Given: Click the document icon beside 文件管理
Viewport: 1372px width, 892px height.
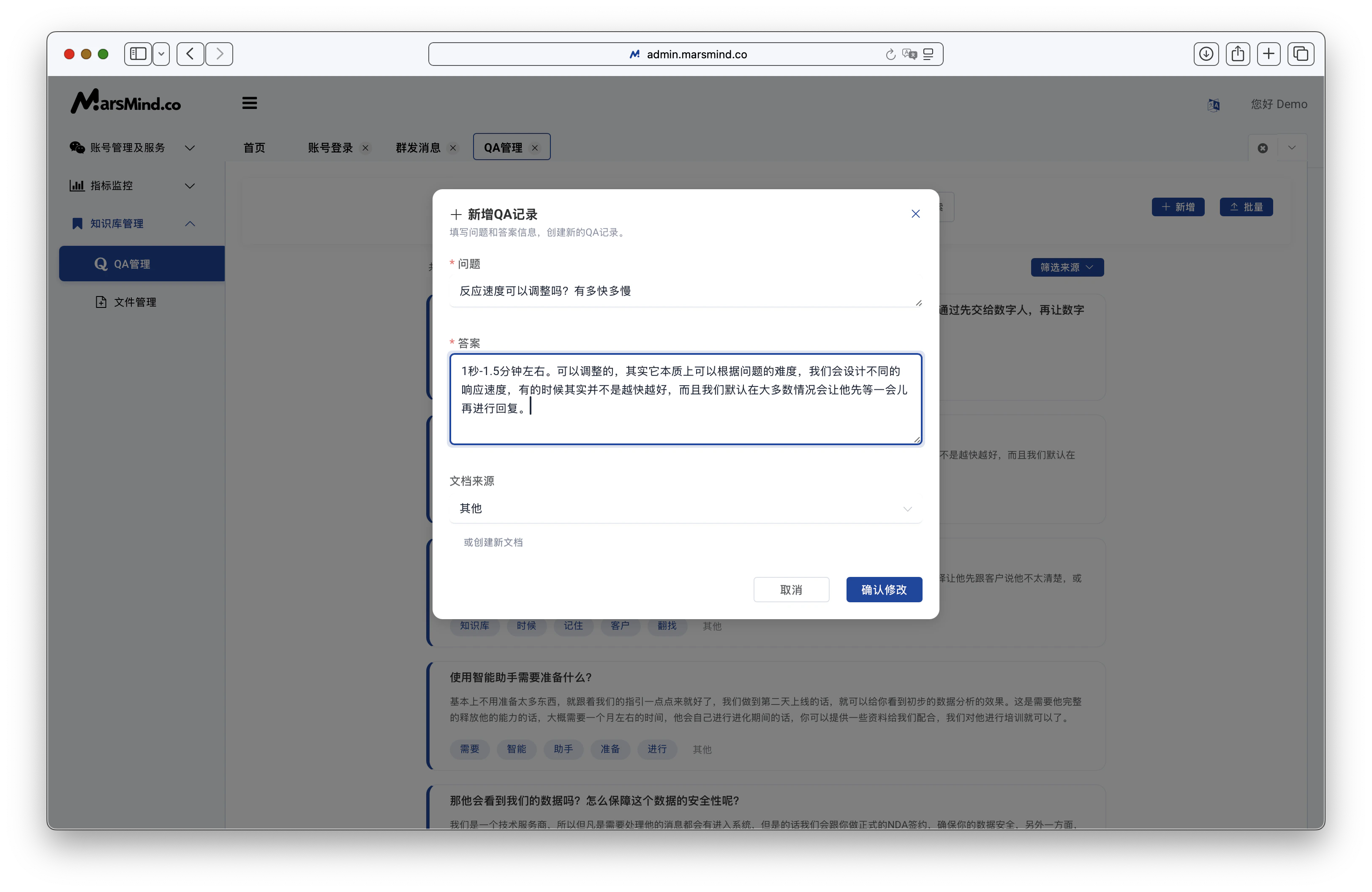Looking at the screenshot, I should [101, 302].
